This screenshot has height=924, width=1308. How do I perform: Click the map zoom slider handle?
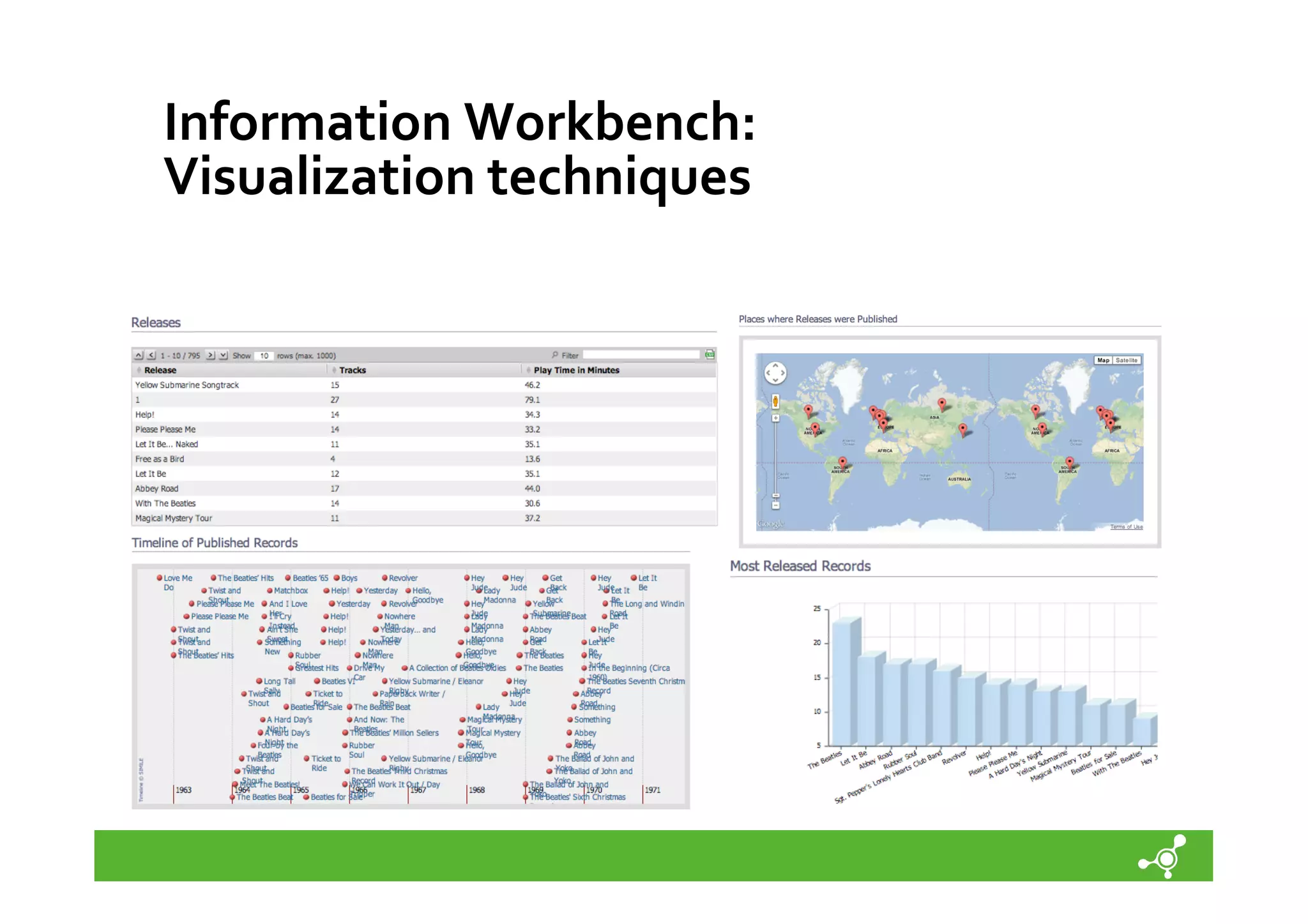coord(775,496)
